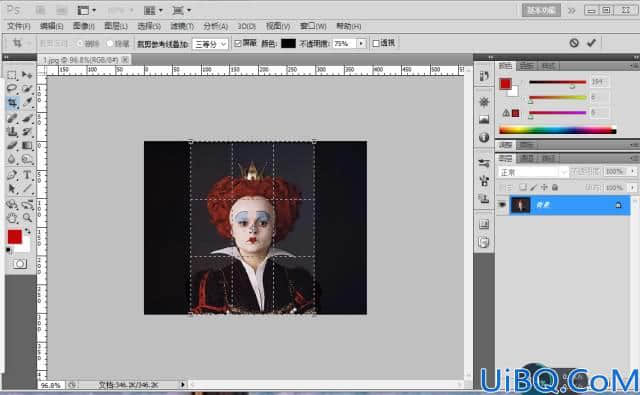The height and width of the screenshot is (395, 640).
Task: Toggle lock all in Layers panel
Action: (555, 187)
